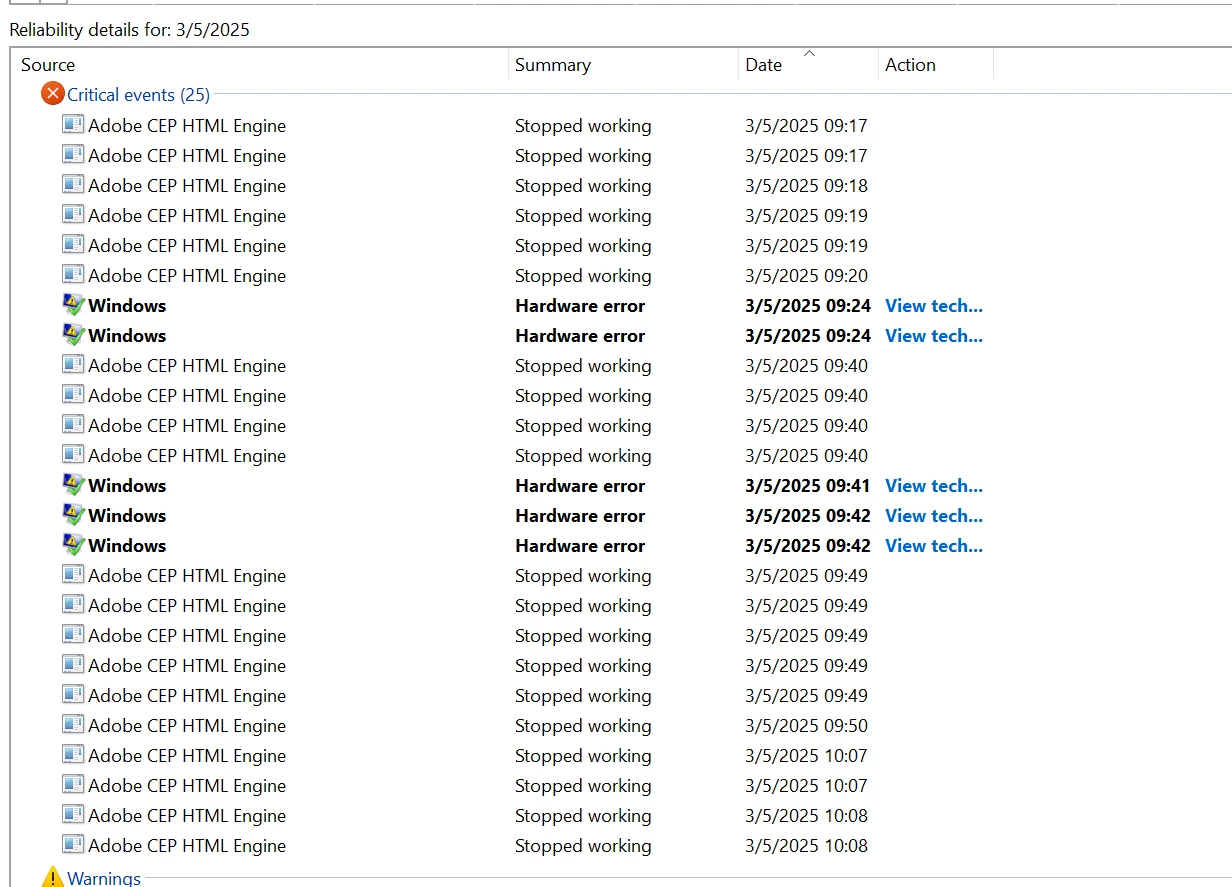Expand the Warnings group label

click(x=104, y=878)
